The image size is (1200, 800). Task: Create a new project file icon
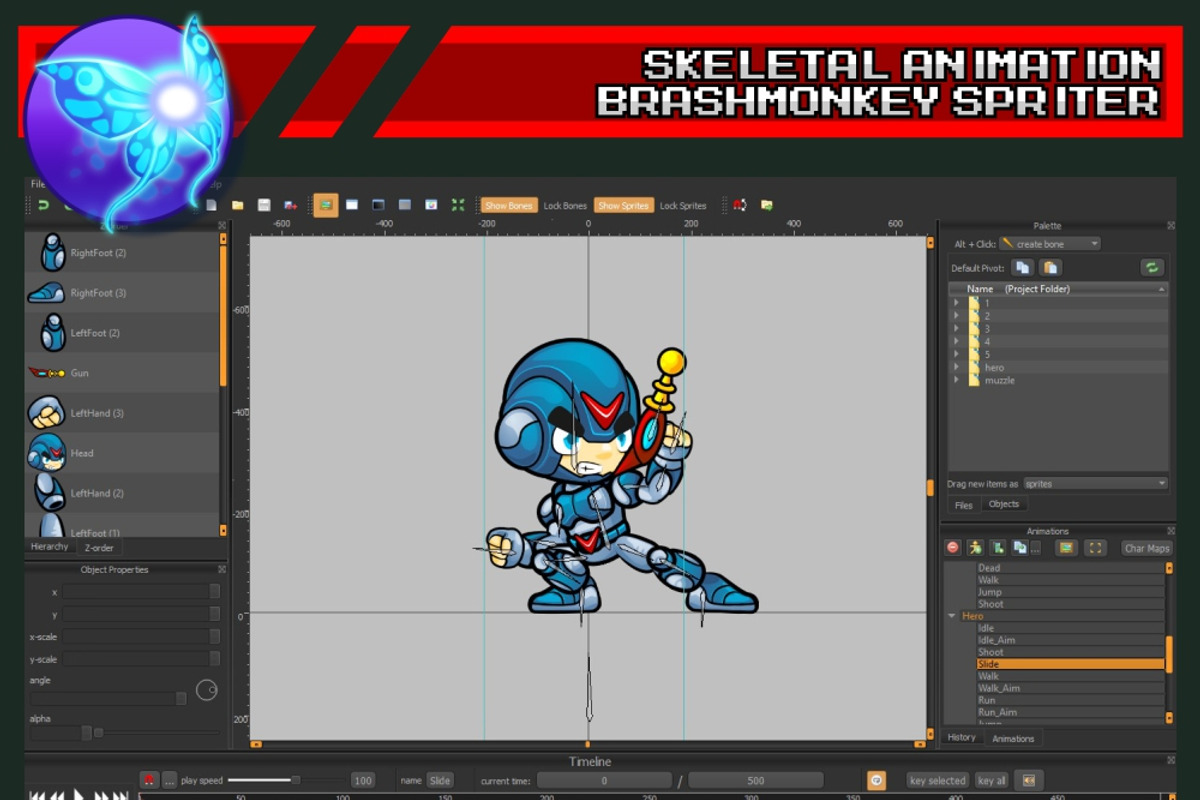[212, 205]
